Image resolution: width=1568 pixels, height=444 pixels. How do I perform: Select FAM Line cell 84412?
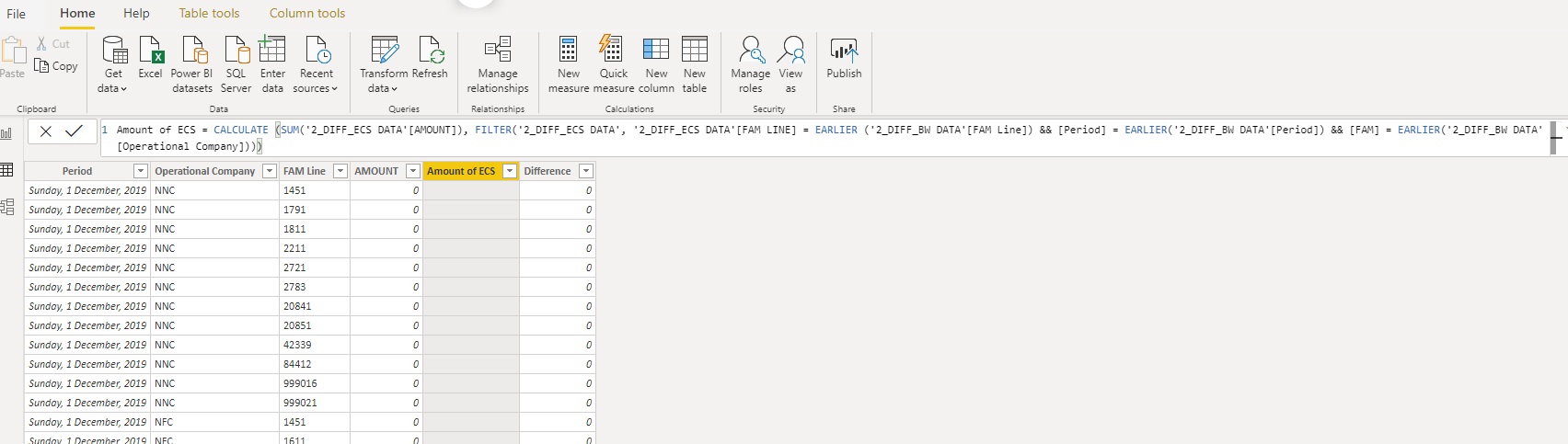click(315, 364)
